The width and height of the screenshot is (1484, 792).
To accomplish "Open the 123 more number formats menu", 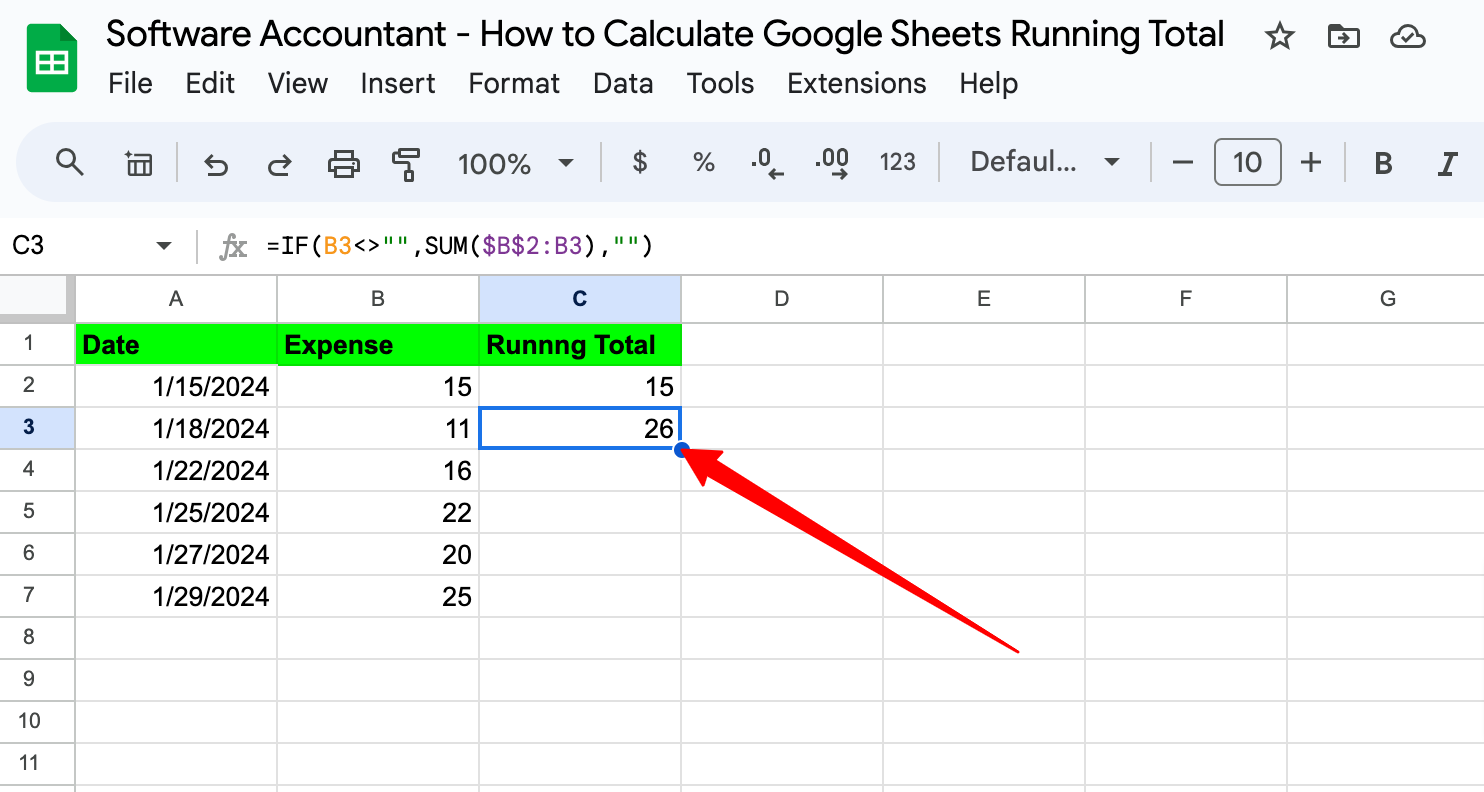I will coord(897,162).
